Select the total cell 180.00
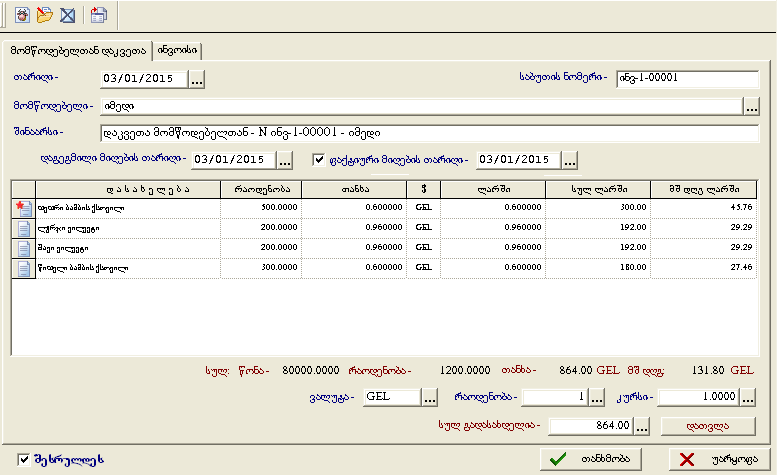777x475 pixels. (x=598, y=267)
